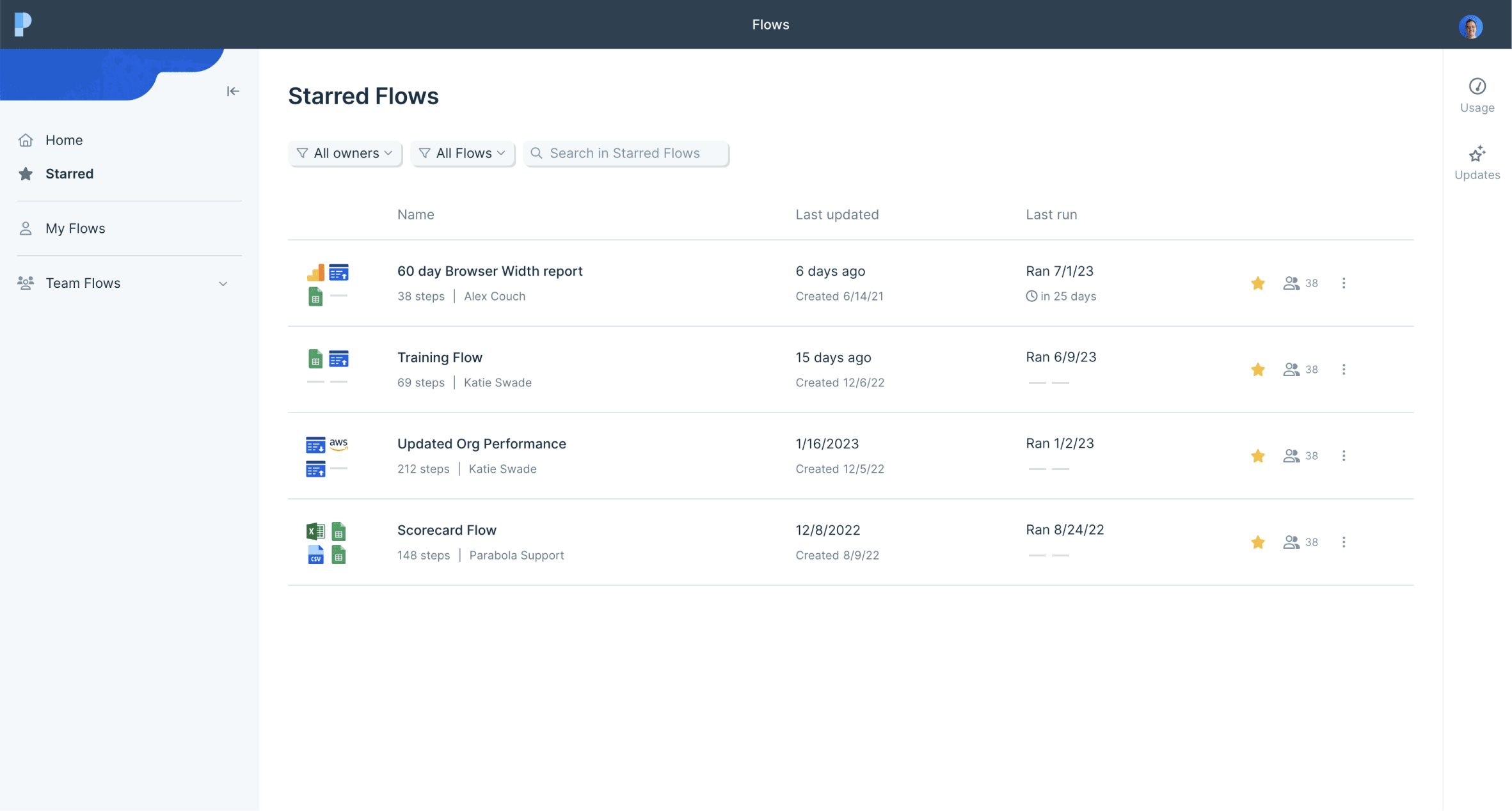
Task: Open more options for Scorecard Flow
Action: [1344, 542]
